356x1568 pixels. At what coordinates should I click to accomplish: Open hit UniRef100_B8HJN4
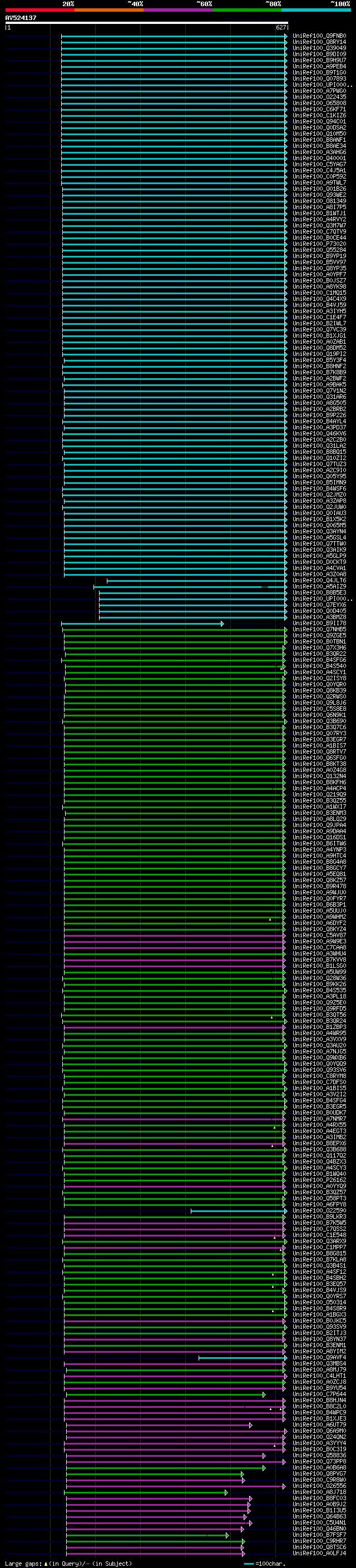319,1400
